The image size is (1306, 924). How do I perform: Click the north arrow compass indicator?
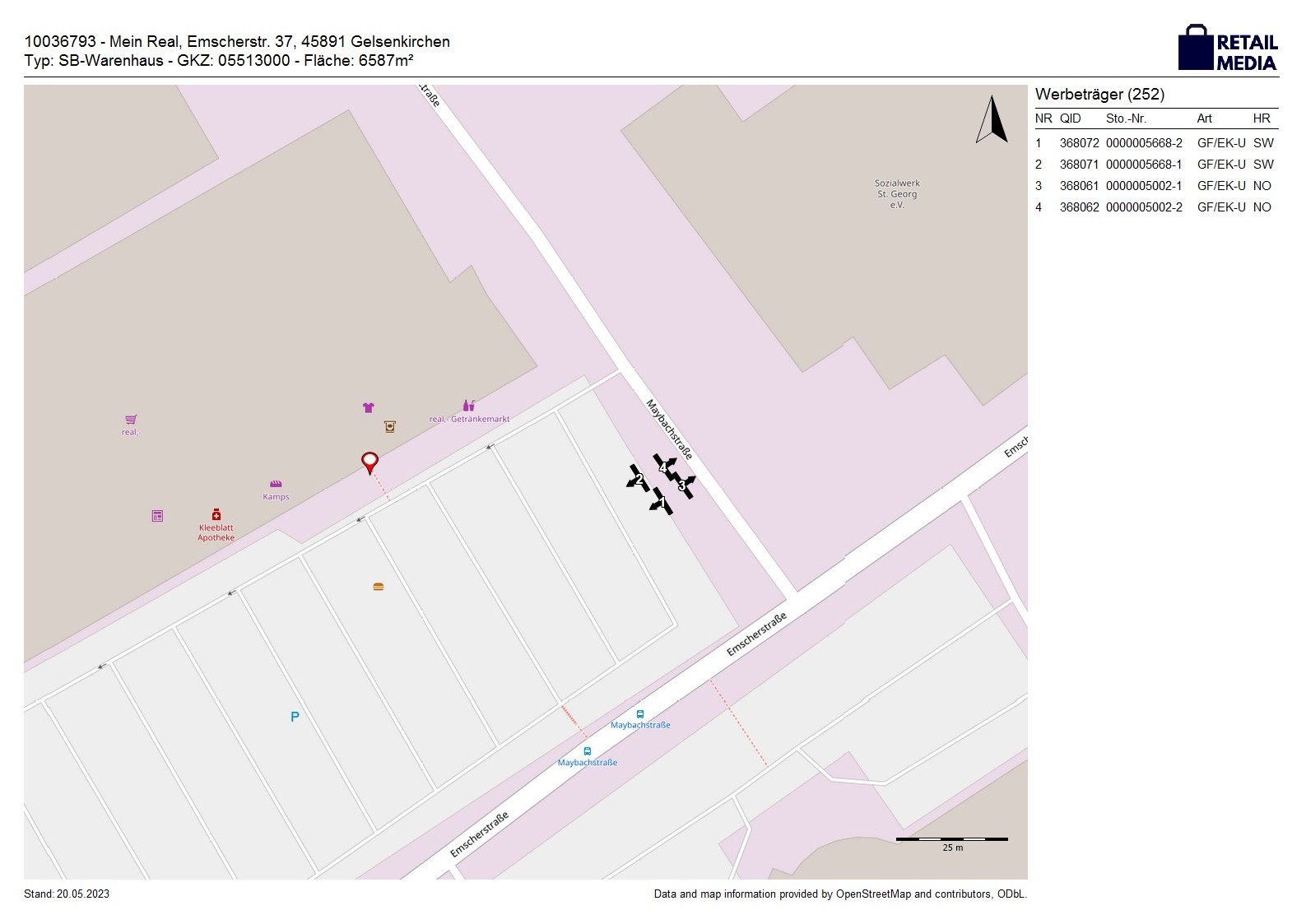pyautogui.click(x=992, y=120)
